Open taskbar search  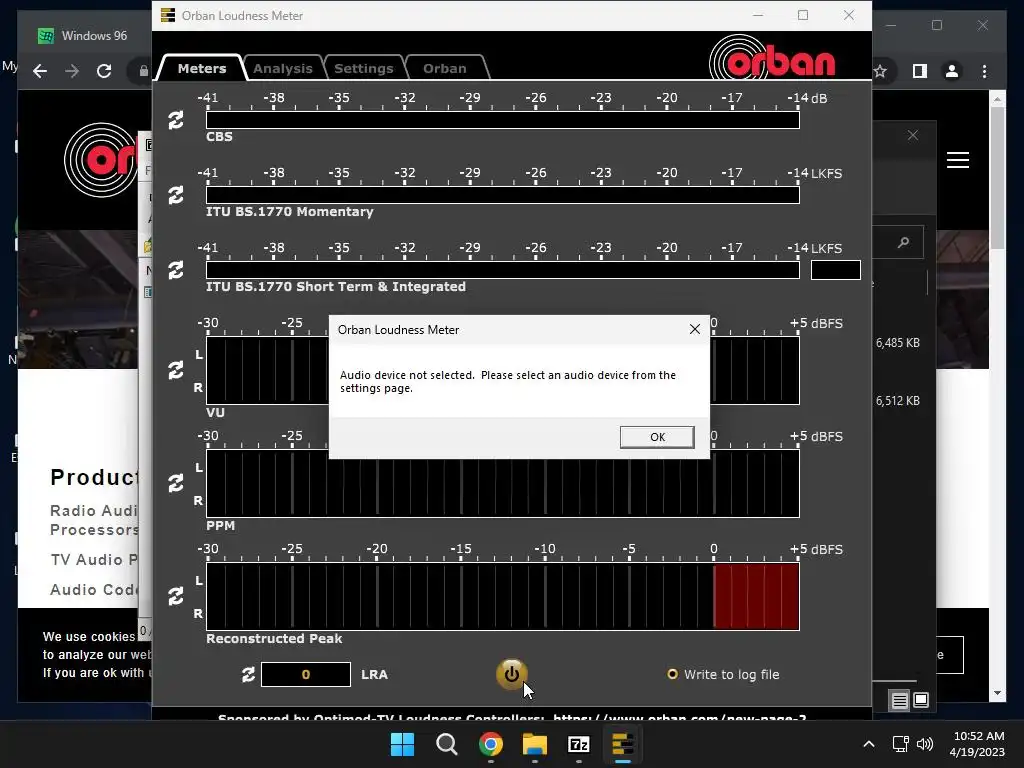click(x=447, y=744)
